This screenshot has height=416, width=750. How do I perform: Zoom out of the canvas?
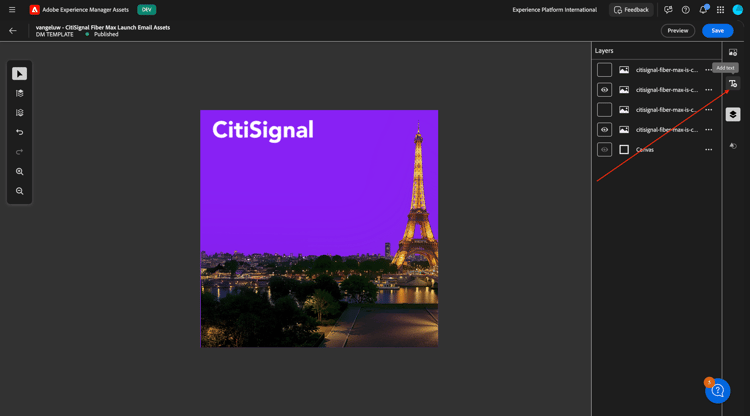(x=20, y=191)
